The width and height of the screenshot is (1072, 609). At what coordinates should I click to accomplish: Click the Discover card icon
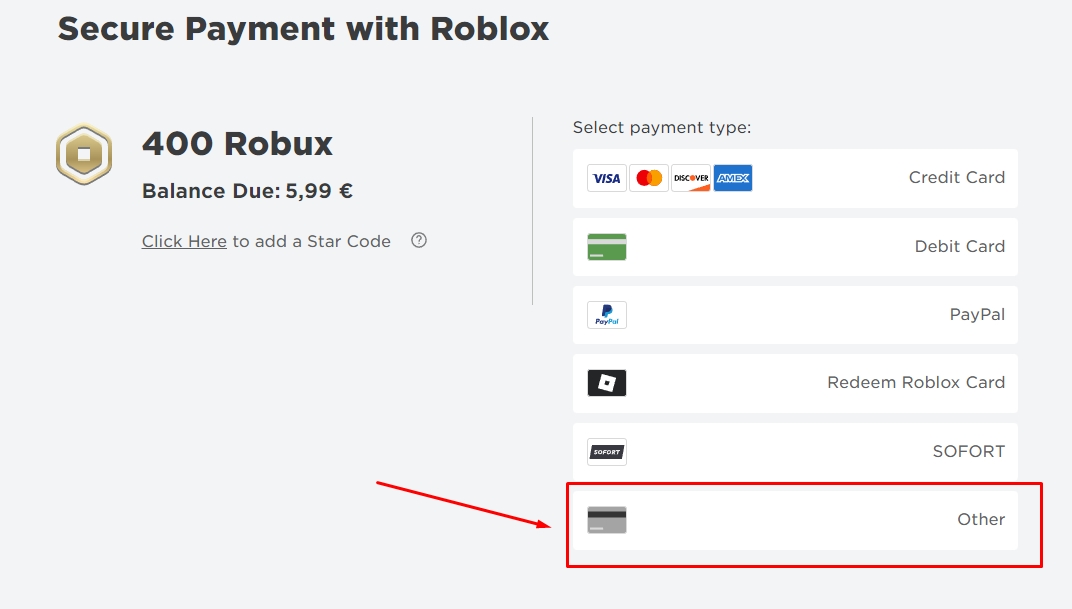coord(691,178)
